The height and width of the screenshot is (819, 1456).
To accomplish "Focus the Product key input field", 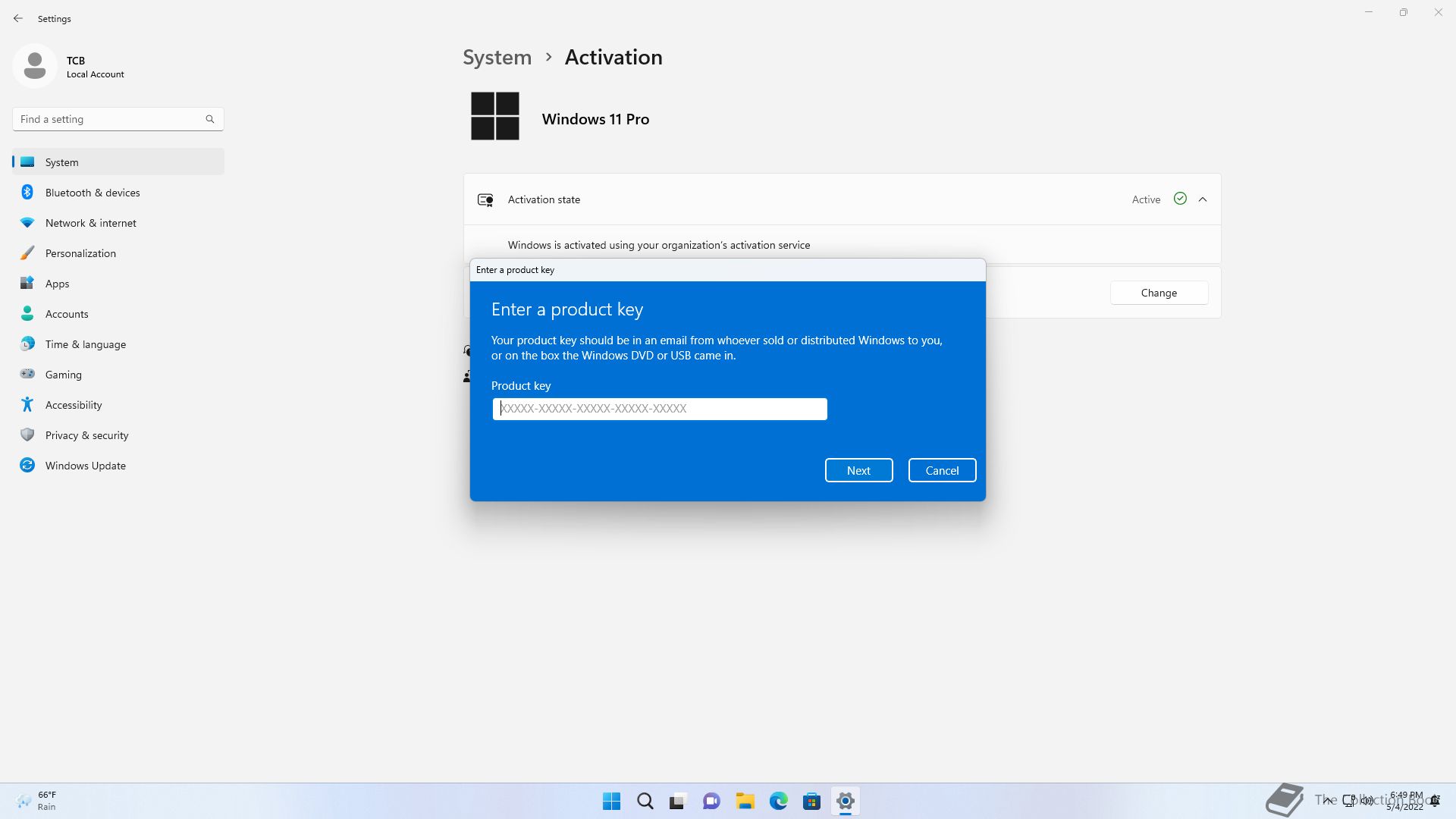I will tap(660, 409).
